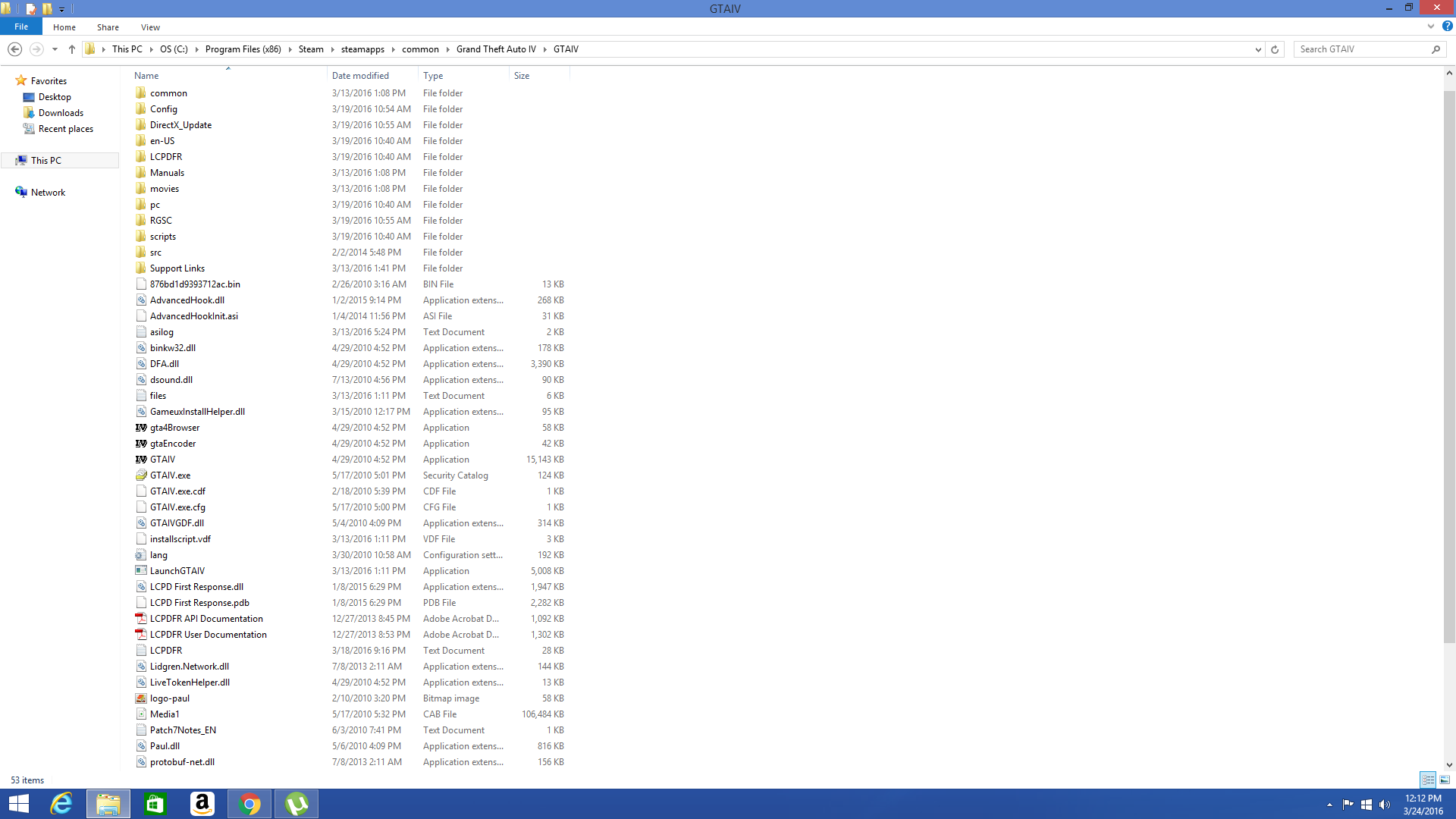
Task: Open the View ribbon tab
Action: point(150,27)
